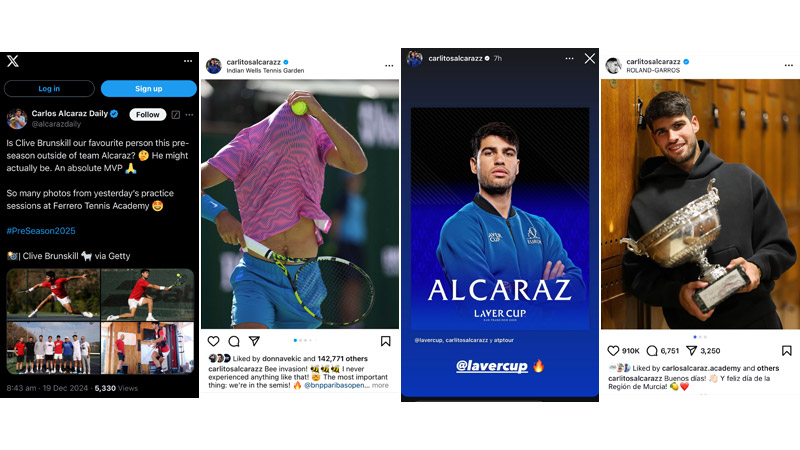Like the Indian Wells post heart icon

coord(213,341)
